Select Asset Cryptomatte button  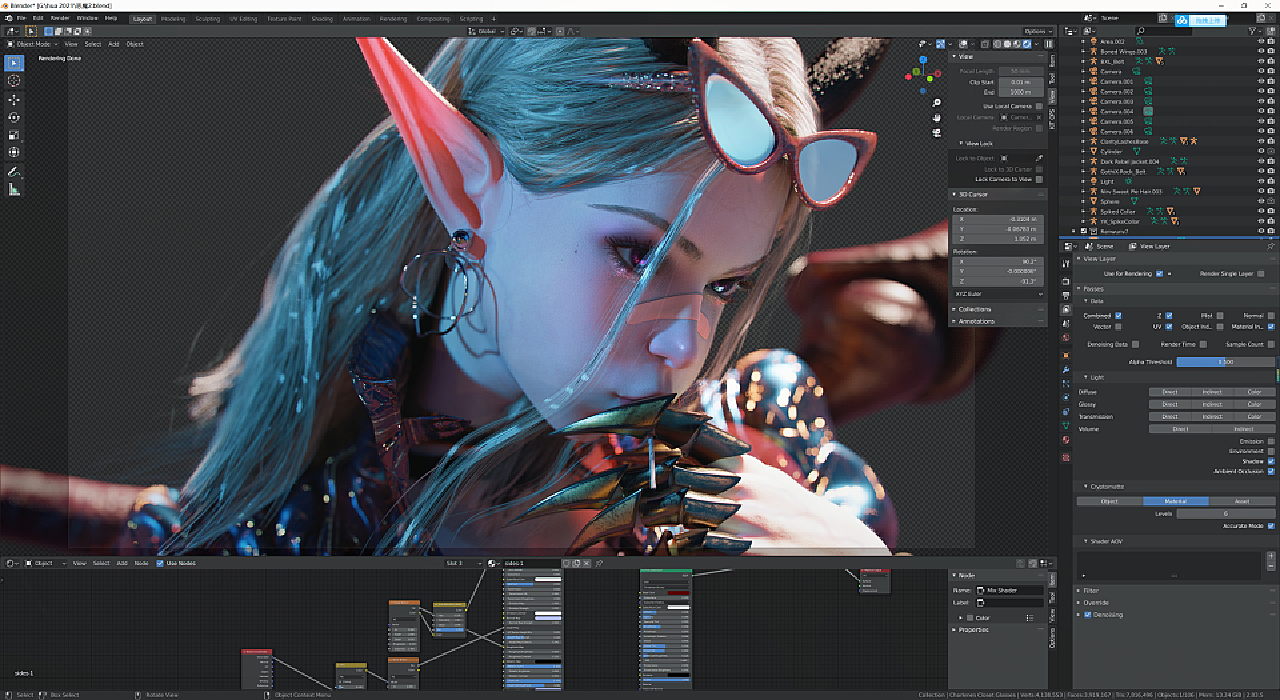(1242, 501)
